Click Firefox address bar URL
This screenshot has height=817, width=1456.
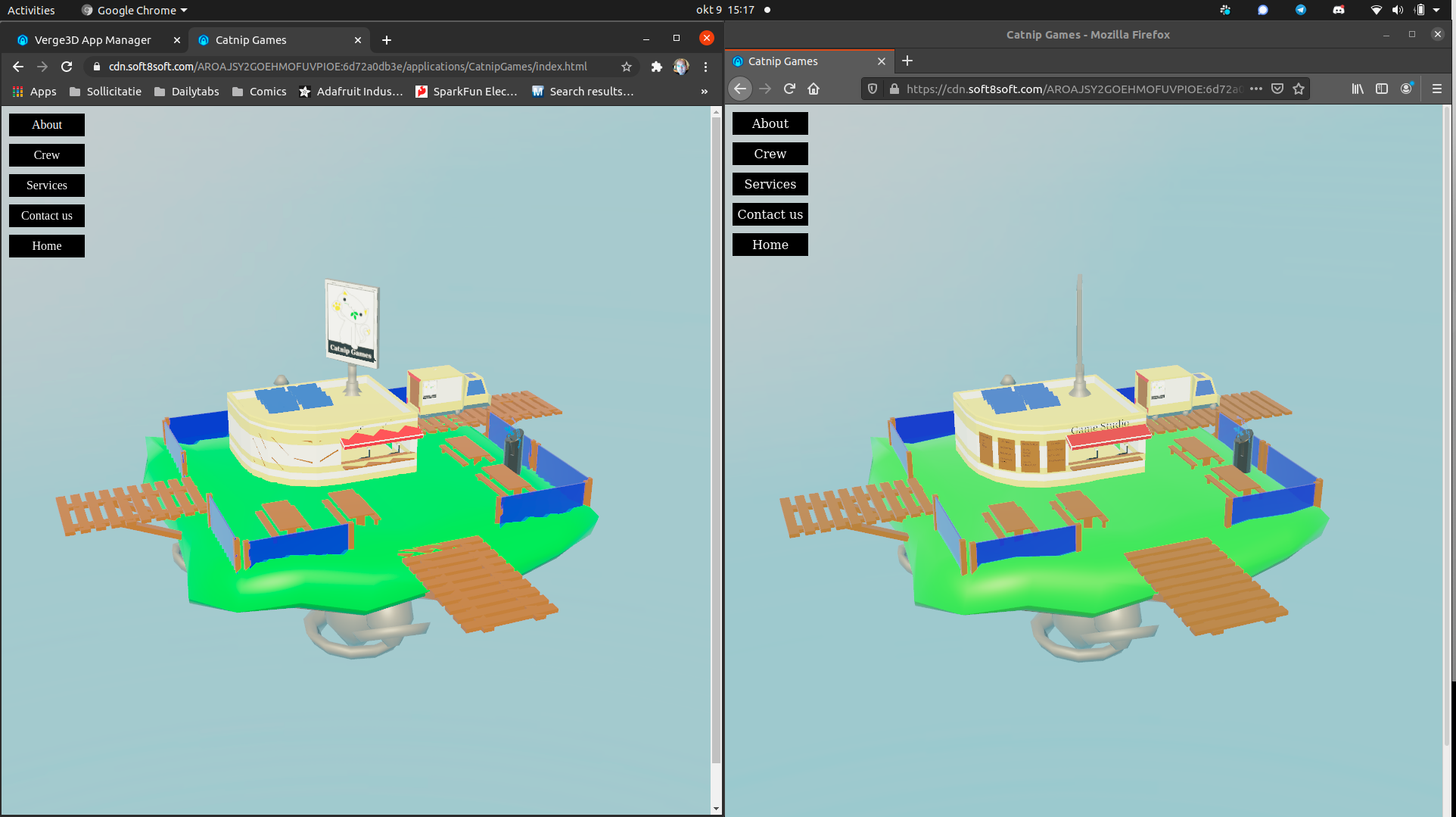pos(1075,89)
